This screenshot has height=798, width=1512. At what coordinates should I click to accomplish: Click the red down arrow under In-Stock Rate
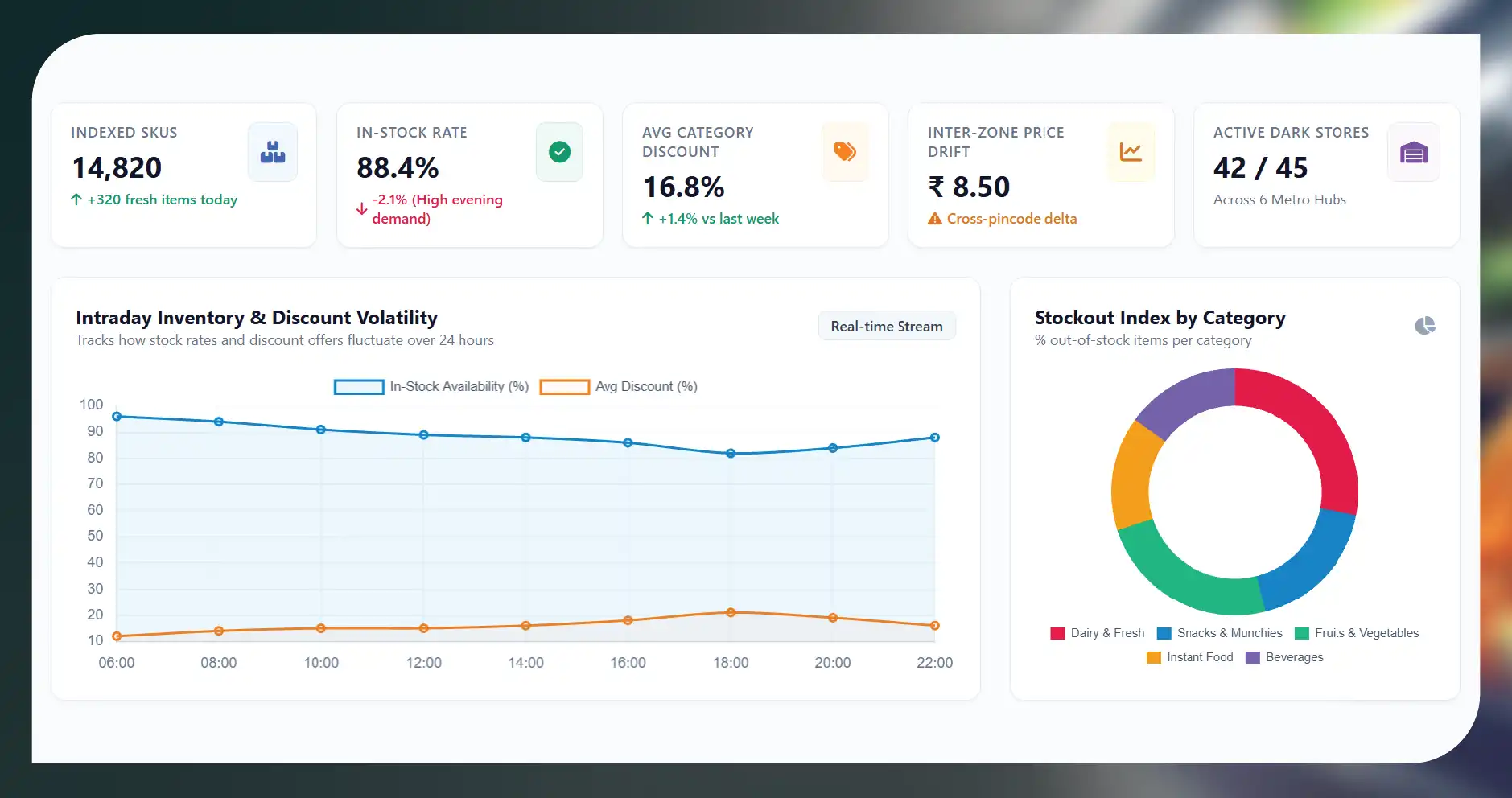[362, 209]
